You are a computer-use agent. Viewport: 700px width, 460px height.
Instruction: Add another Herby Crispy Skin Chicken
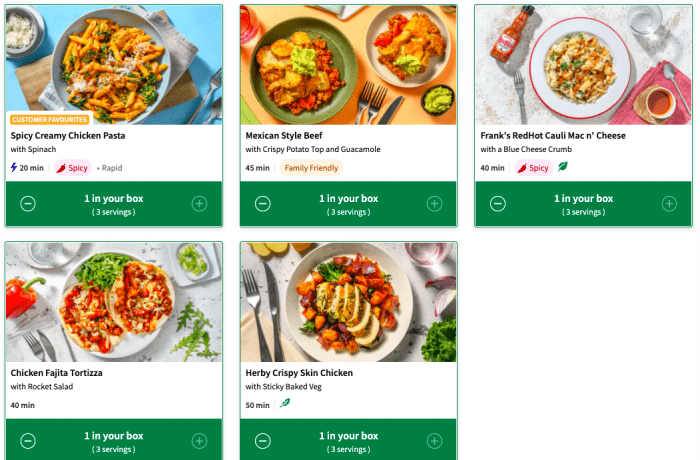point(434,441)
